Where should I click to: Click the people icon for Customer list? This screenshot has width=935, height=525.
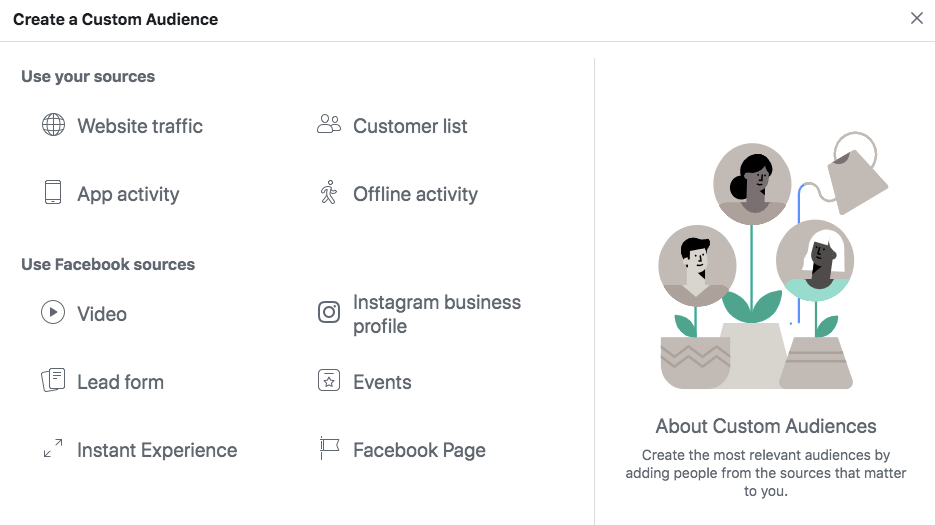coord(329,125)
